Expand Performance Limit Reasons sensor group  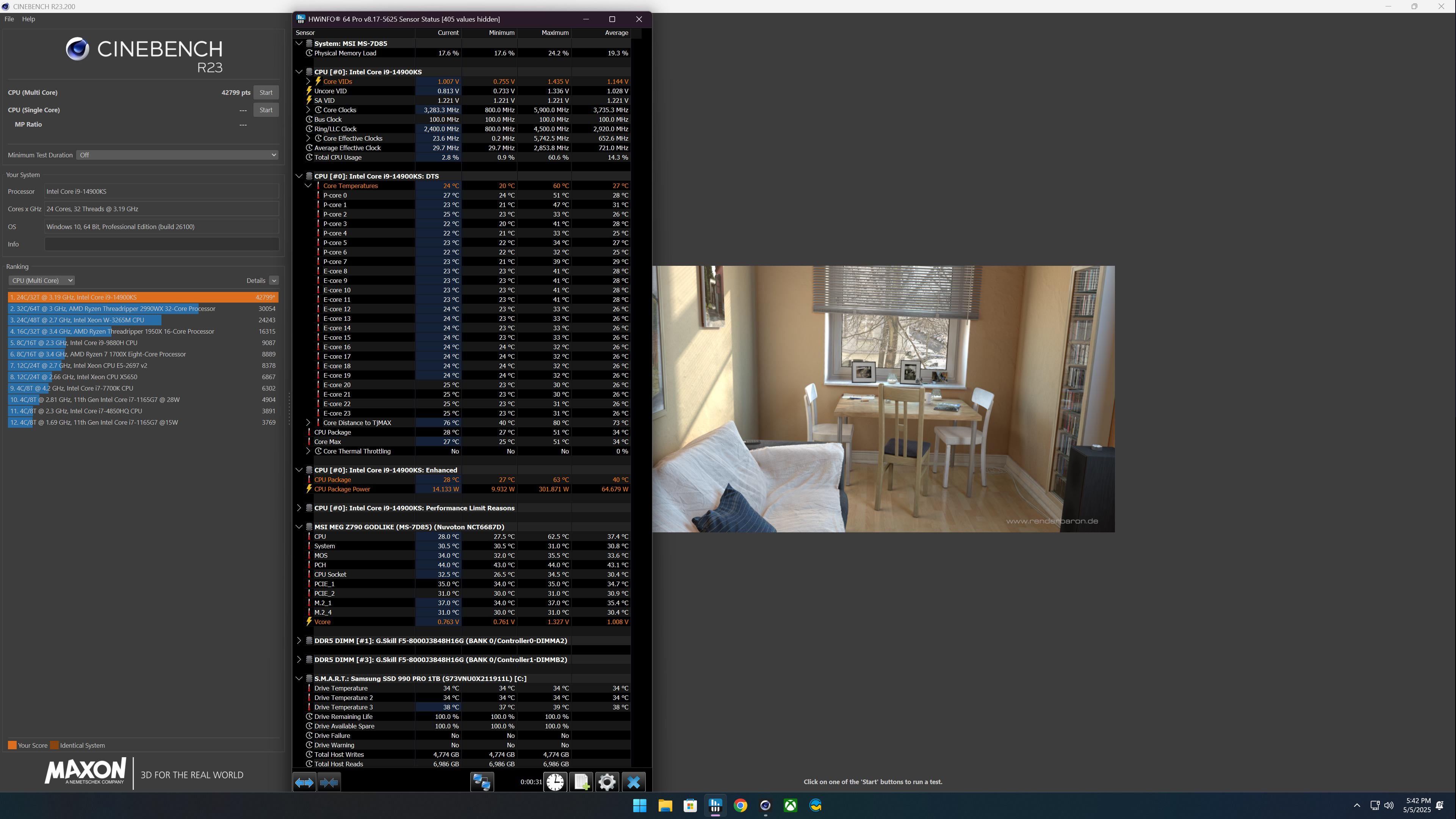(299, 508)
